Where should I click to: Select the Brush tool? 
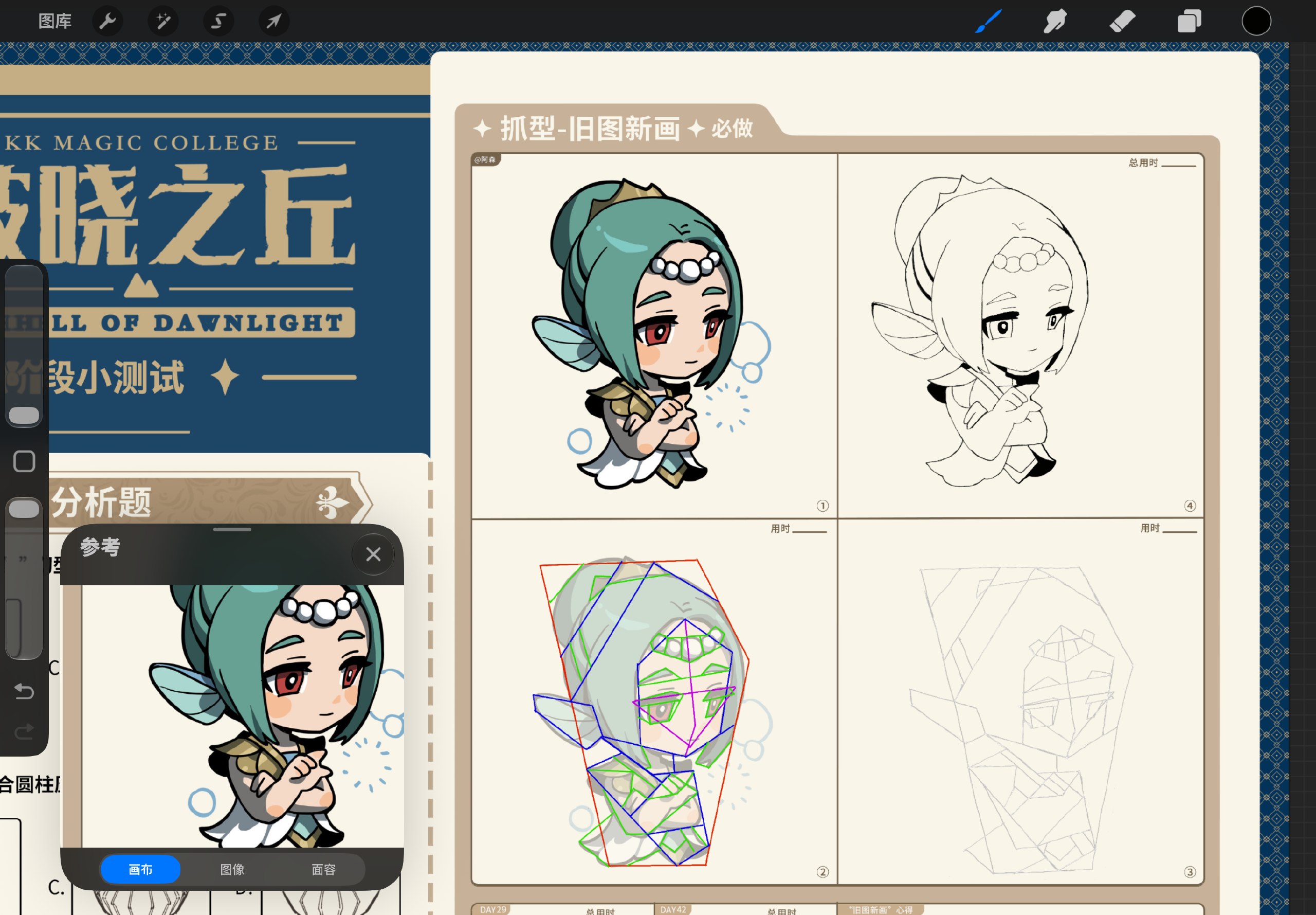pos(989,22)
